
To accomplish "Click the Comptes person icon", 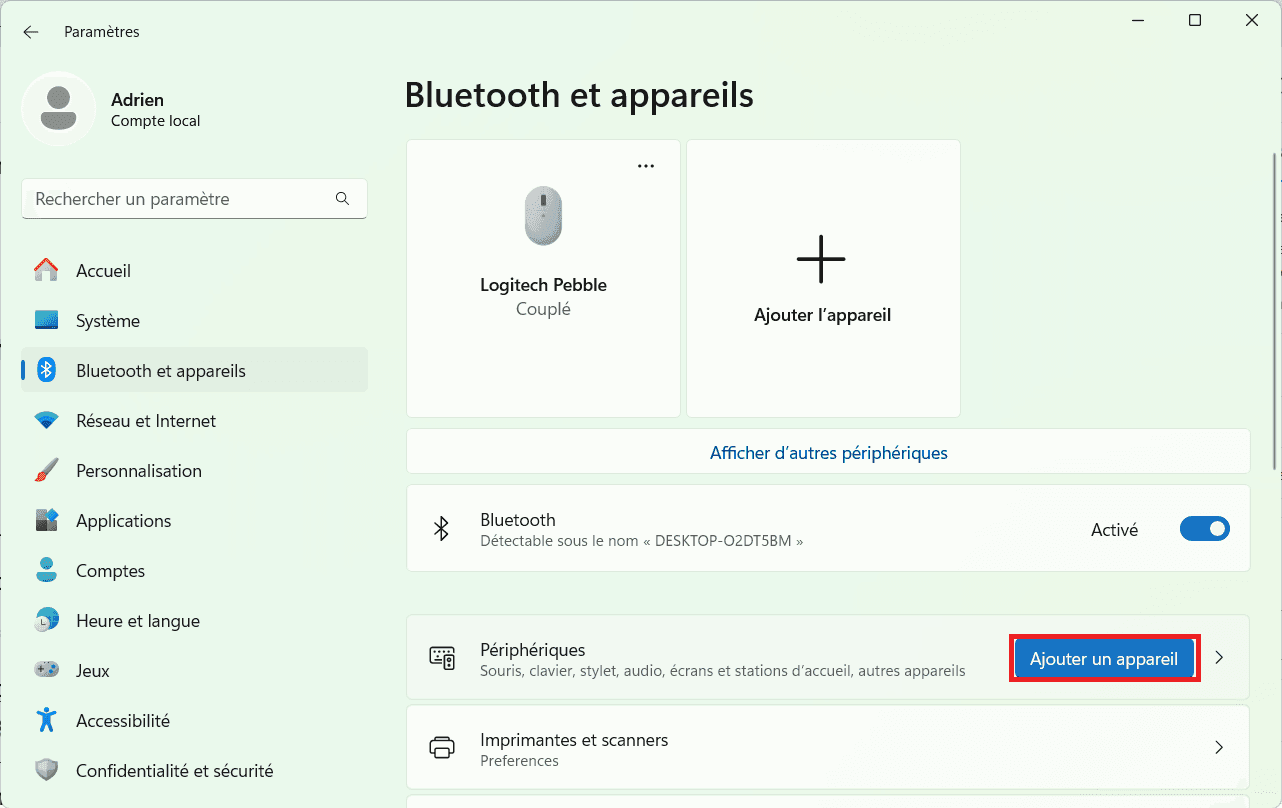I will pos(46,570).
